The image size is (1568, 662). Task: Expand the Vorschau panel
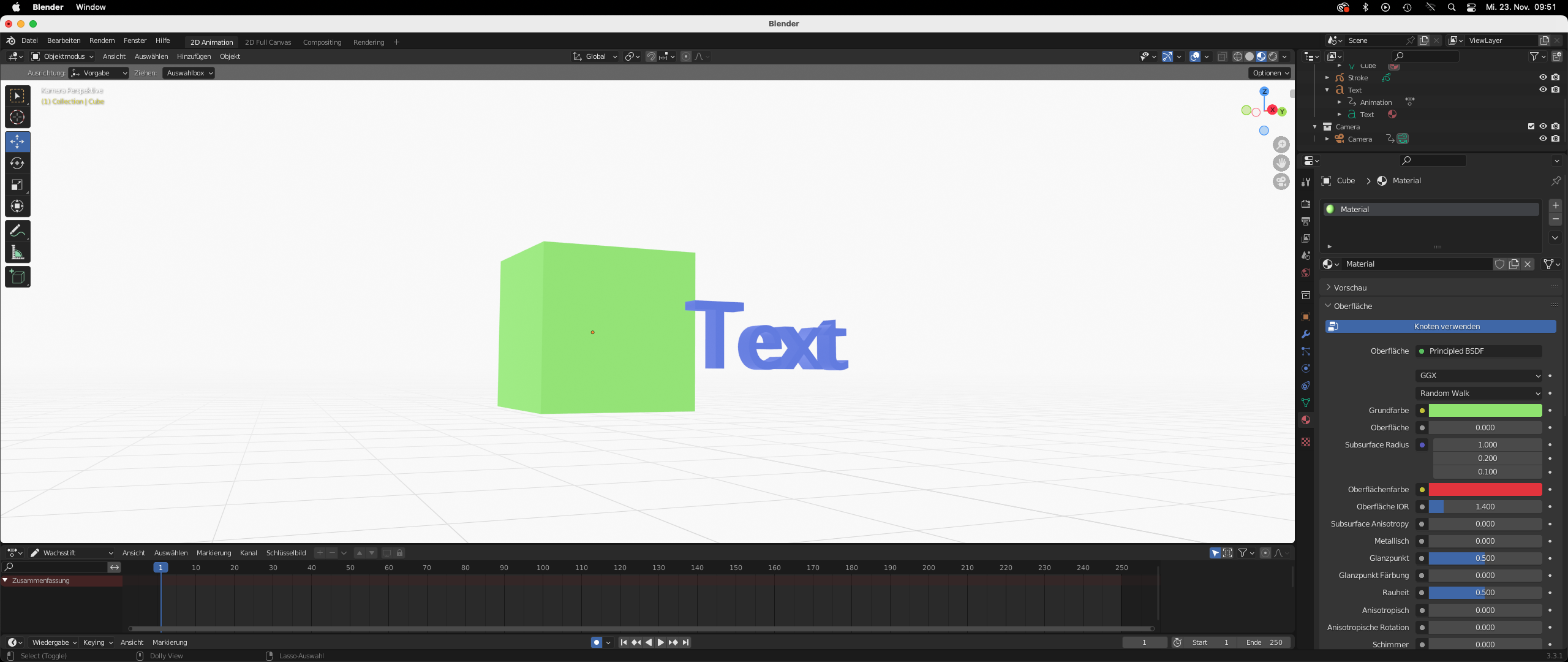(x=1350, y=287)
